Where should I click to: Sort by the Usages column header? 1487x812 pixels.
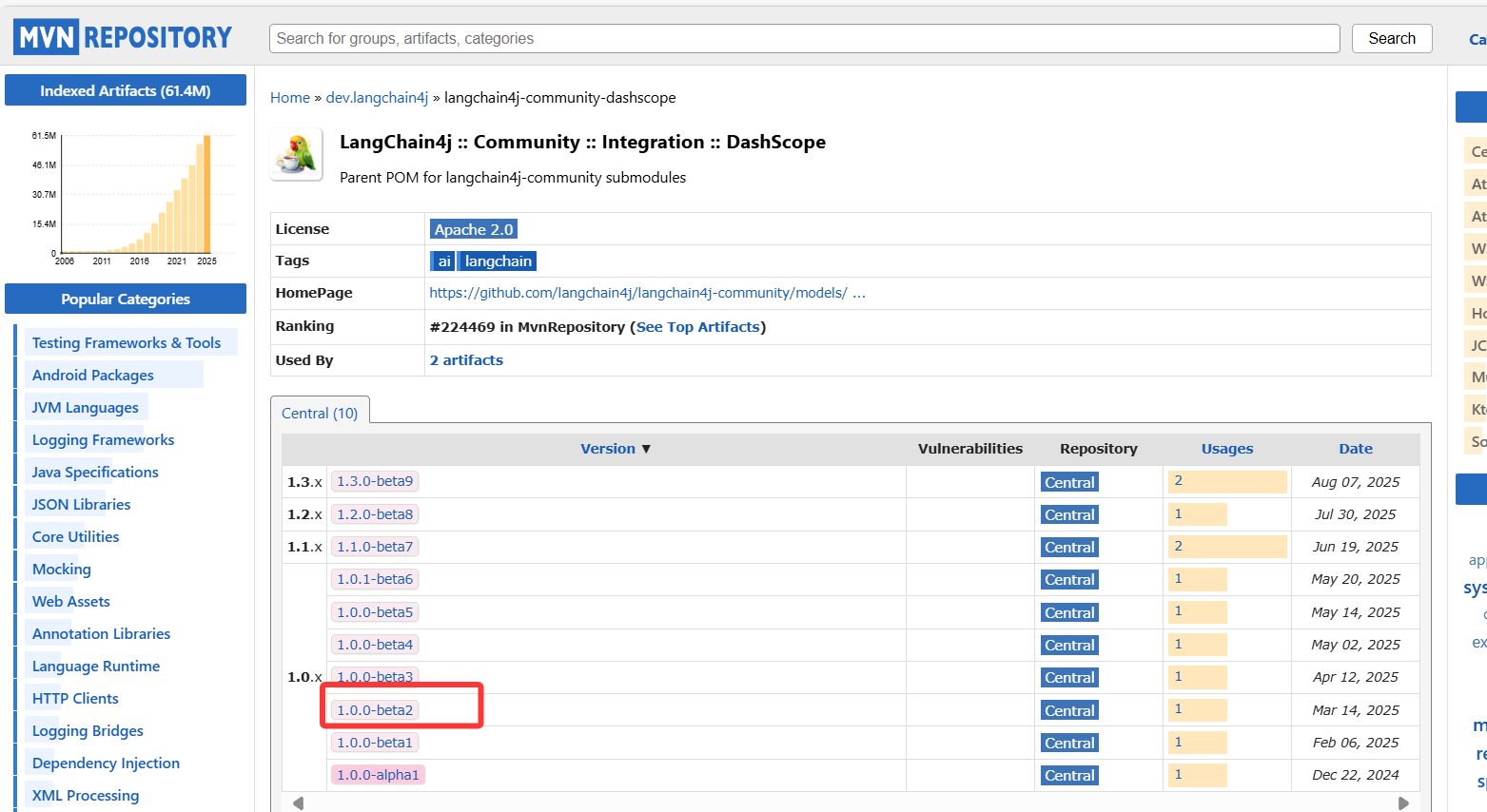[x=1227, y=449]
